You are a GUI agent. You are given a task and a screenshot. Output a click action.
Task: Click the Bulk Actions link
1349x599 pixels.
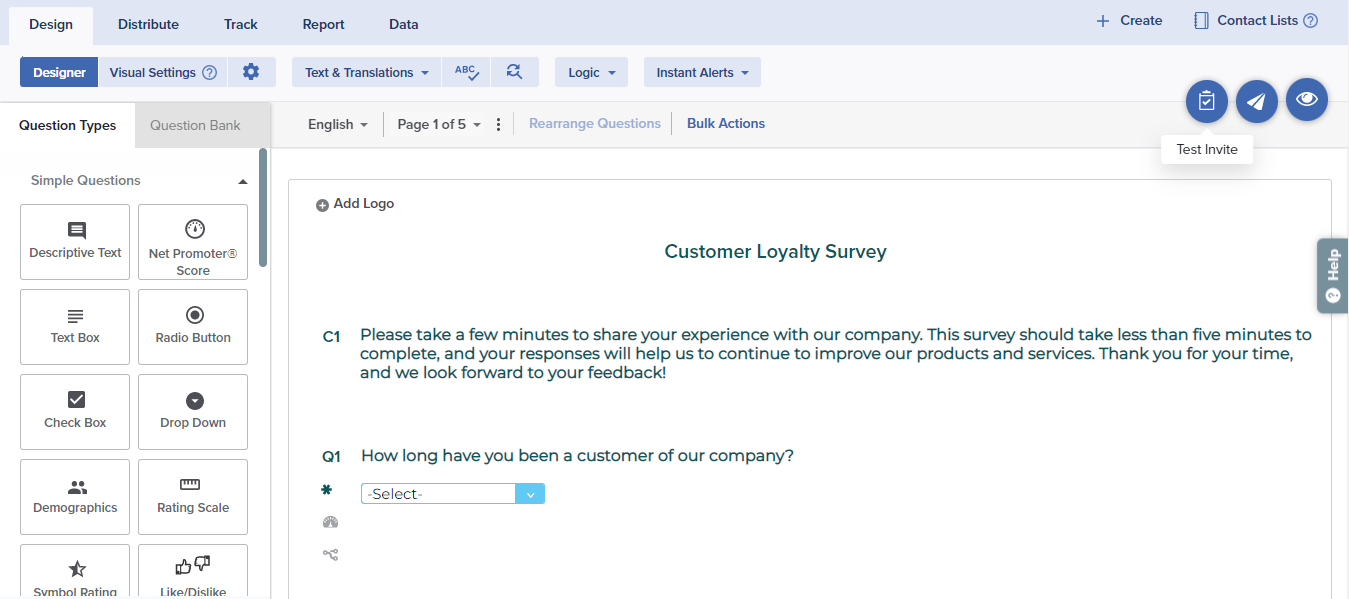726,124
